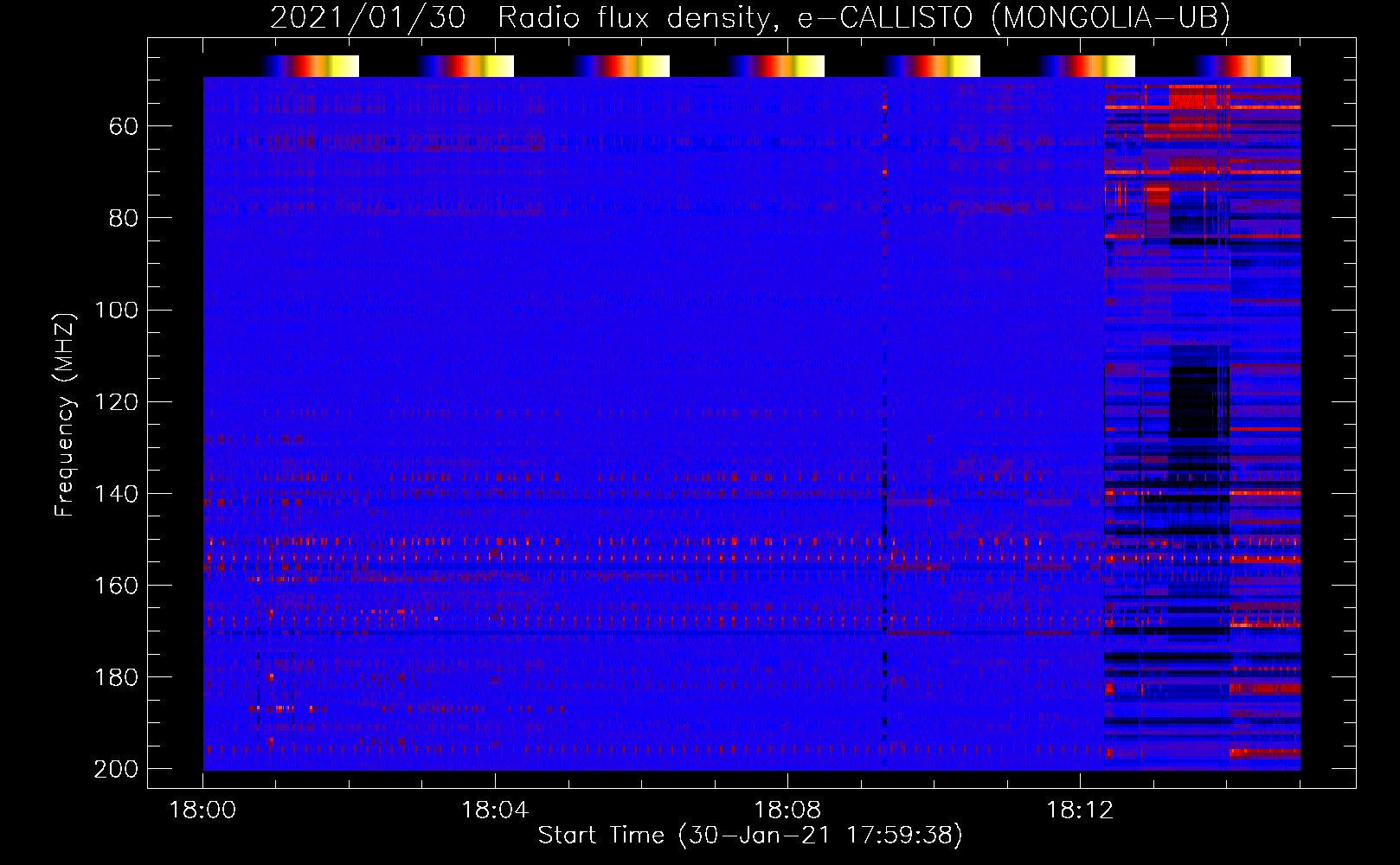Click the 100 MHz frequency tick label

click(116, 311)
